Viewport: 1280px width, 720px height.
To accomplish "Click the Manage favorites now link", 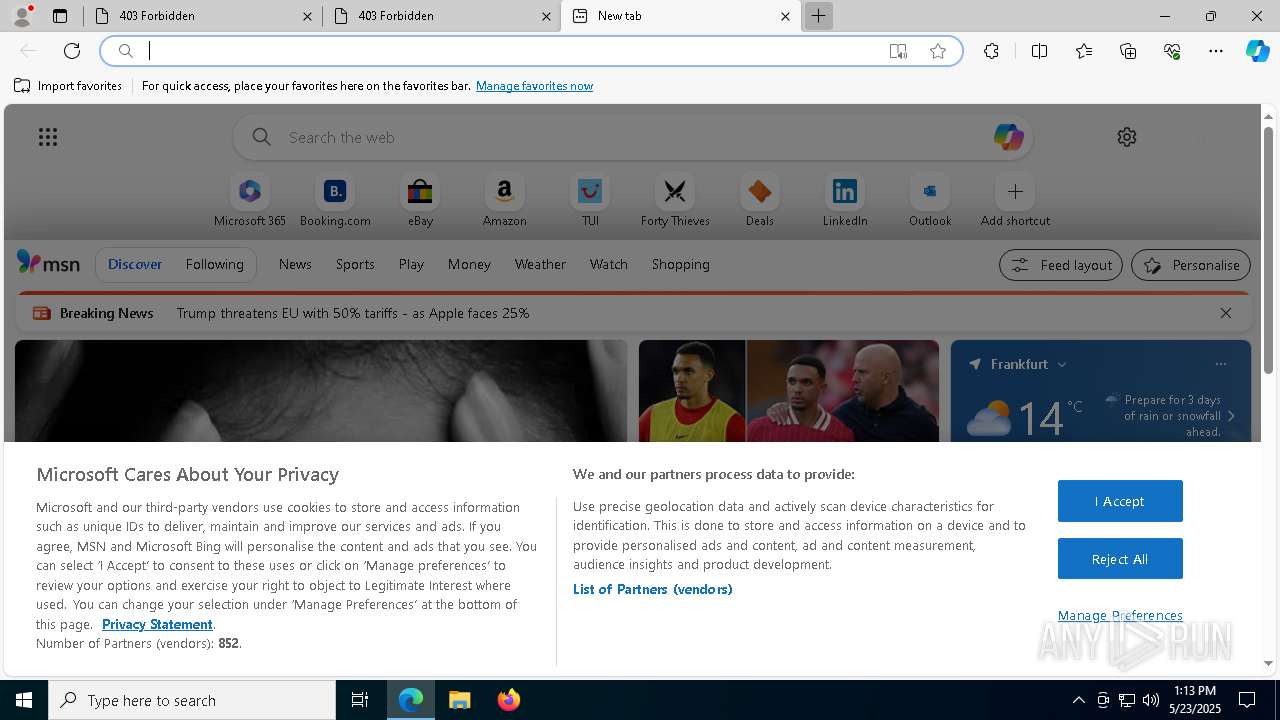I will (534, 86).
